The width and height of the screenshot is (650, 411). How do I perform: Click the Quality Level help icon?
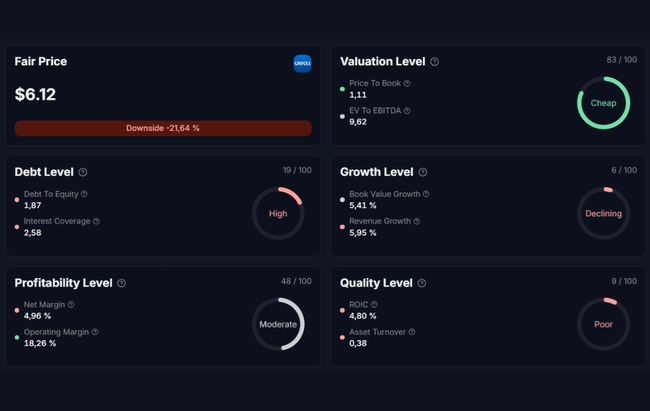421,283
